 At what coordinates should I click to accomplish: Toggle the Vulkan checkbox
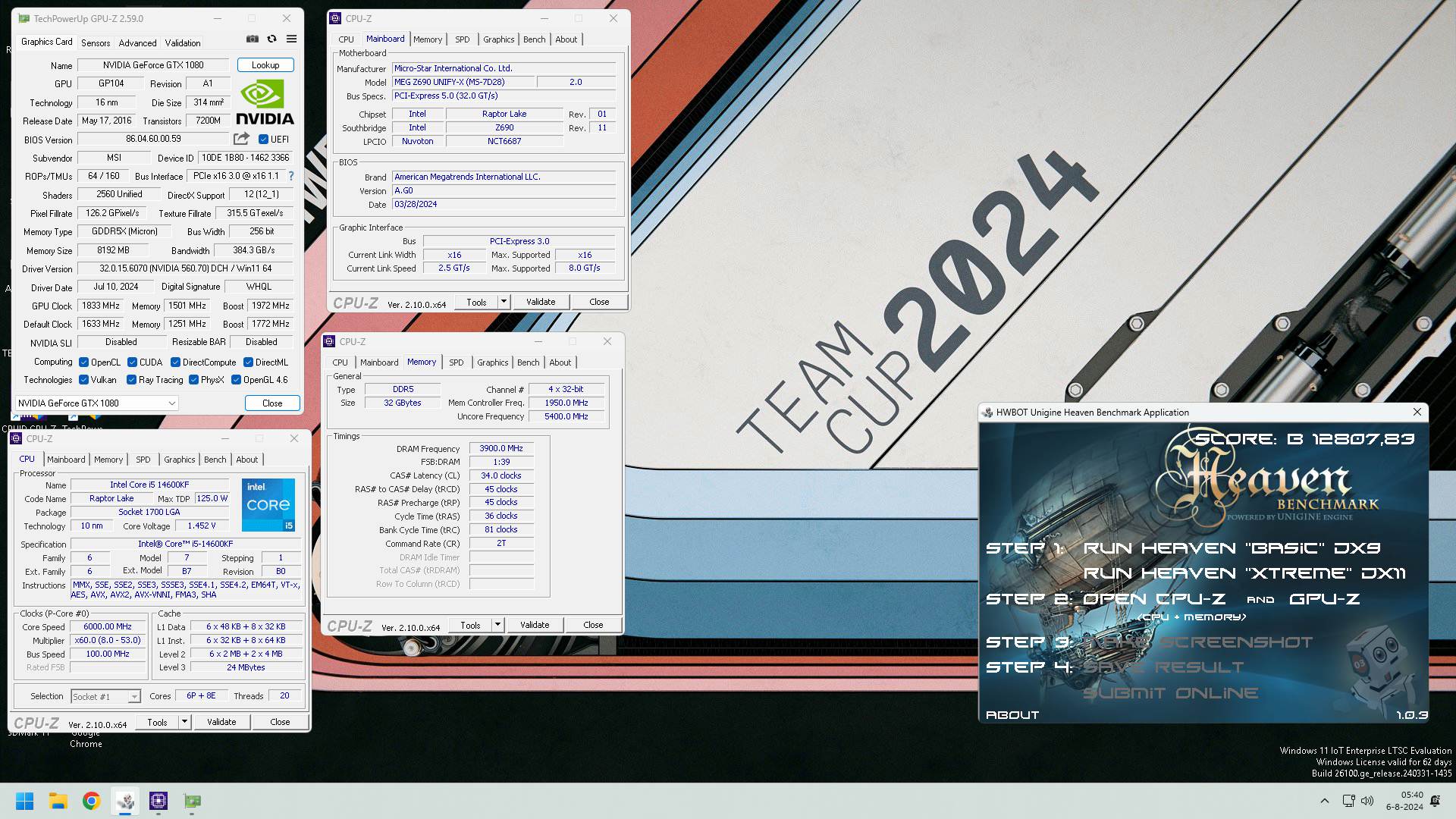coord(84,380)
